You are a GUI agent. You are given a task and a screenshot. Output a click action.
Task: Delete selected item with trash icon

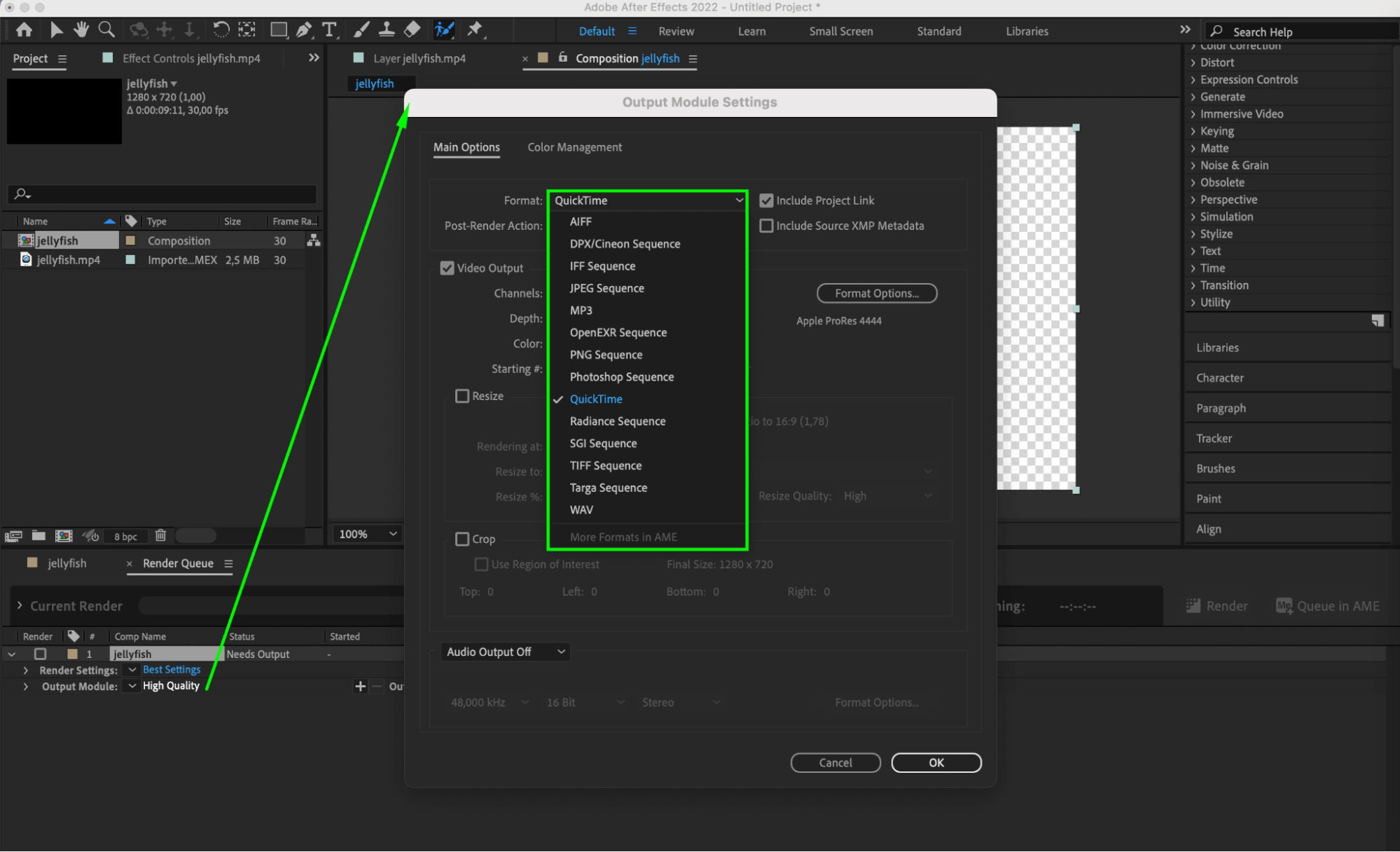[x=160, y=536]
